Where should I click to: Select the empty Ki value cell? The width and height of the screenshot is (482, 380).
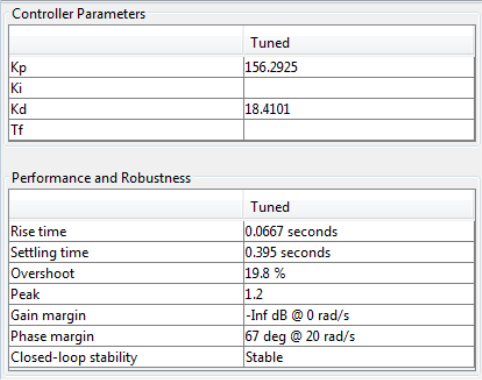[359, 88]
